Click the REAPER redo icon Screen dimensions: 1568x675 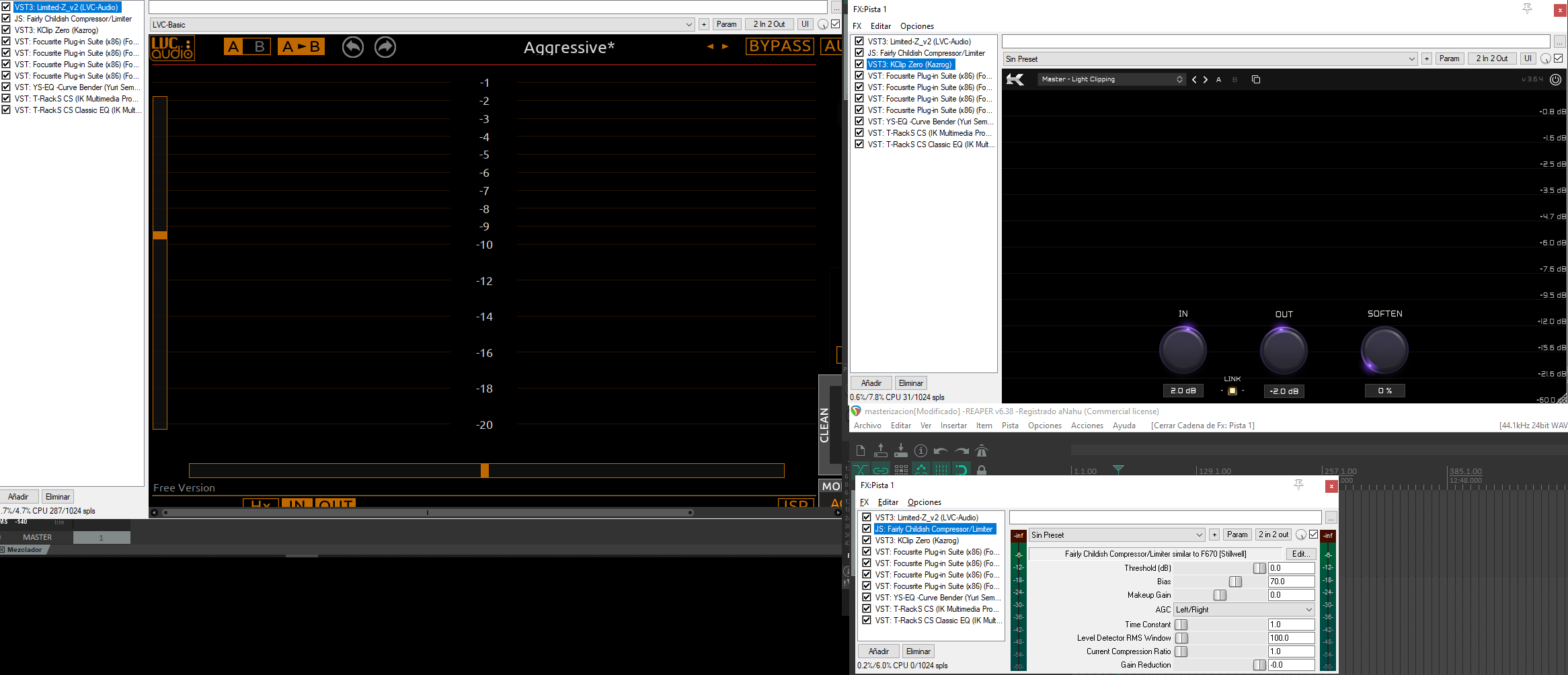[x=962, y=450]
